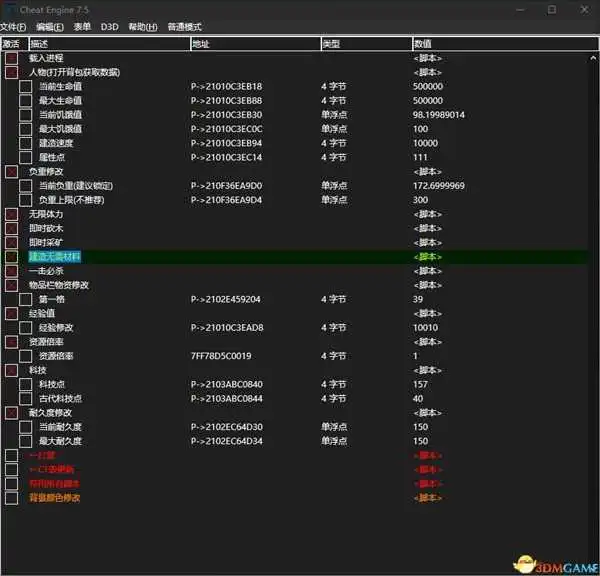This screenshot has height=576, width=600.
Task: Click the 数值 column header
Action: click(x=506, y=44)
